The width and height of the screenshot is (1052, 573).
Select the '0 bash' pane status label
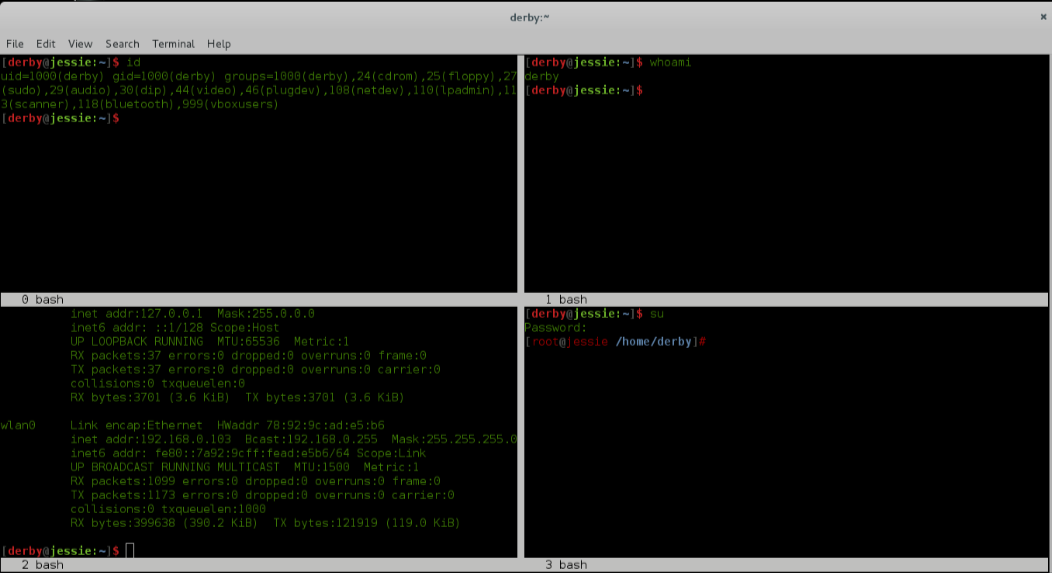42,299
